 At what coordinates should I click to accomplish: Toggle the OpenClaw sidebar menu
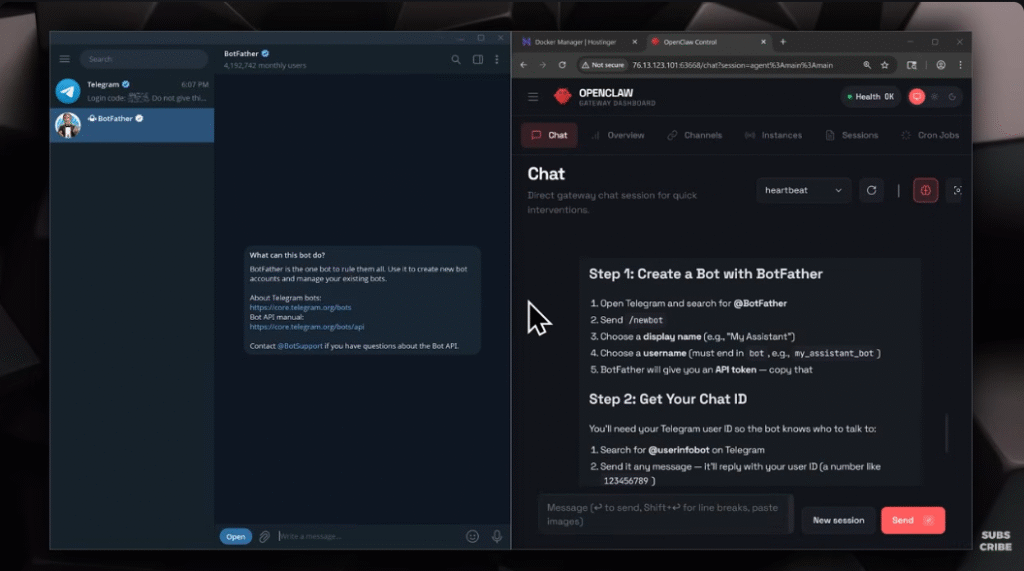click(533, 97)
